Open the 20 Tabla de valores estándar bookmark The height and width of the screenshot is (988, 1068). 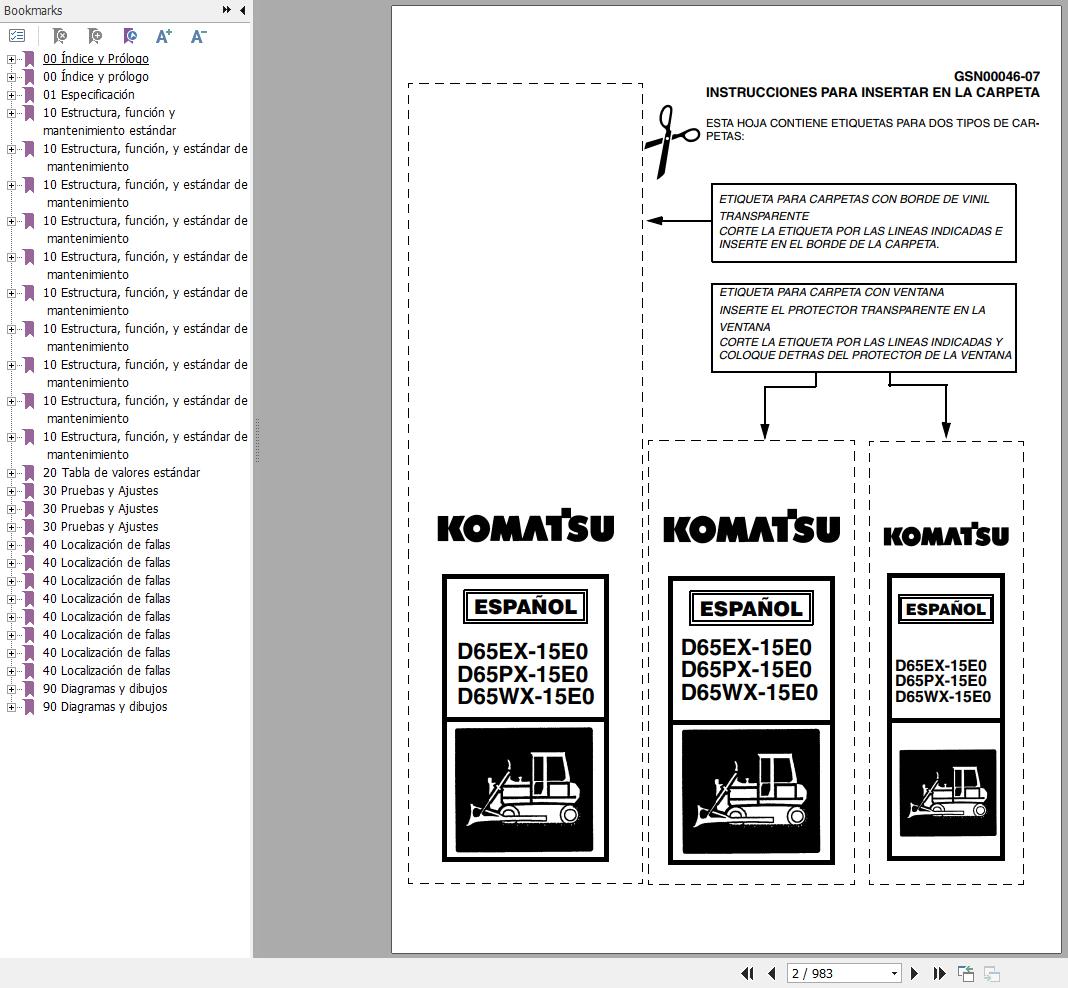click(x=121, y=473)
